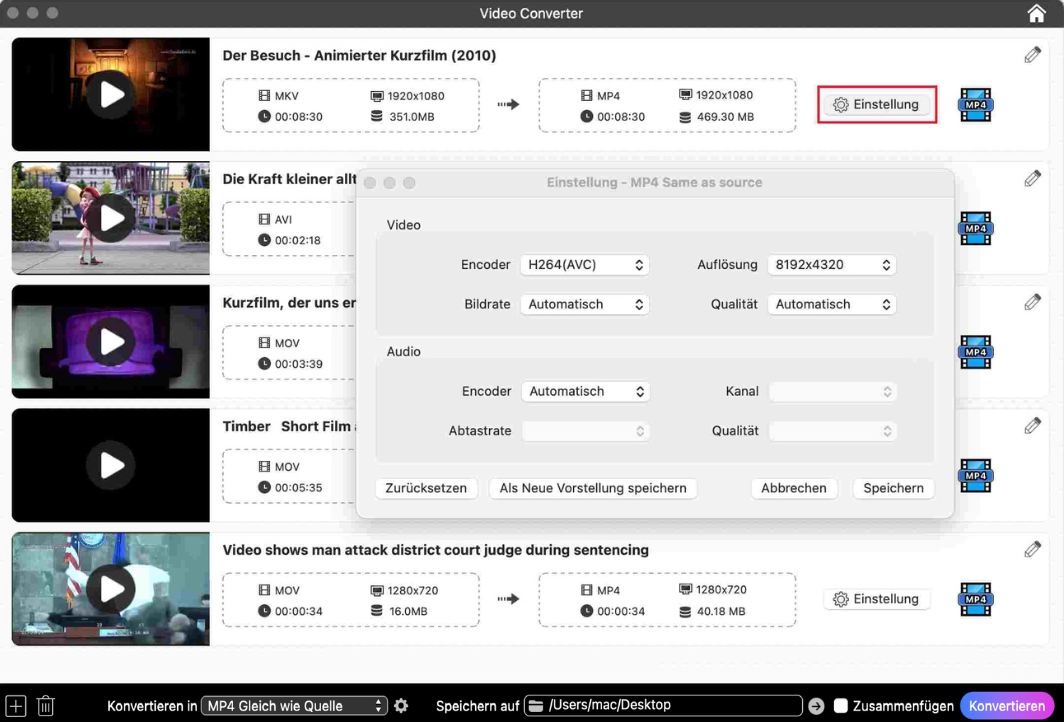This screenshot has width=1064, height=722.
Task: Start conversion with the Konvertieren button
Action: tap(1006, 705)
